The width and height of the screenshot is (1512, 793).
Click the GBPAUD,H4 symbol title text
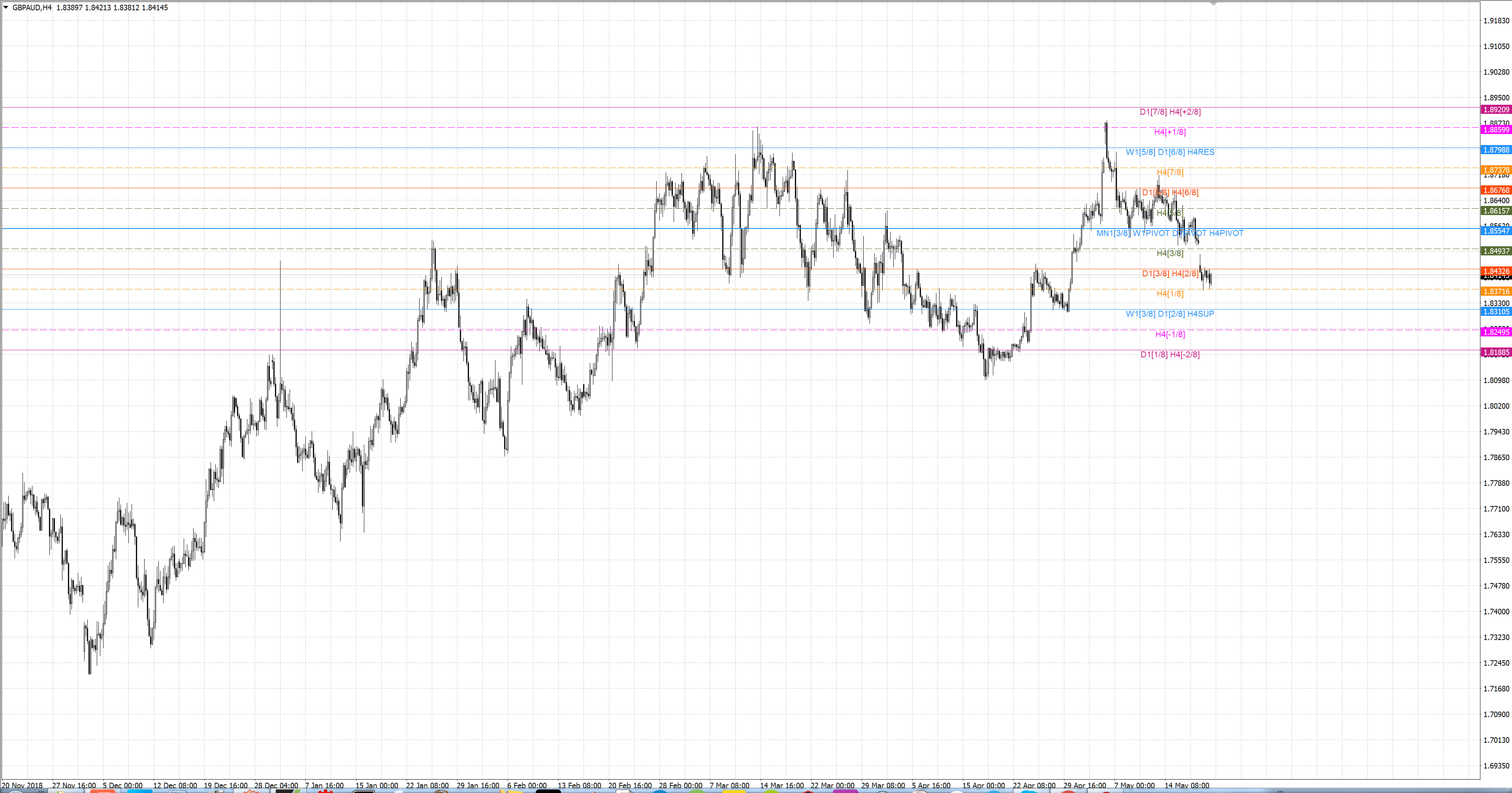point(32,8)
